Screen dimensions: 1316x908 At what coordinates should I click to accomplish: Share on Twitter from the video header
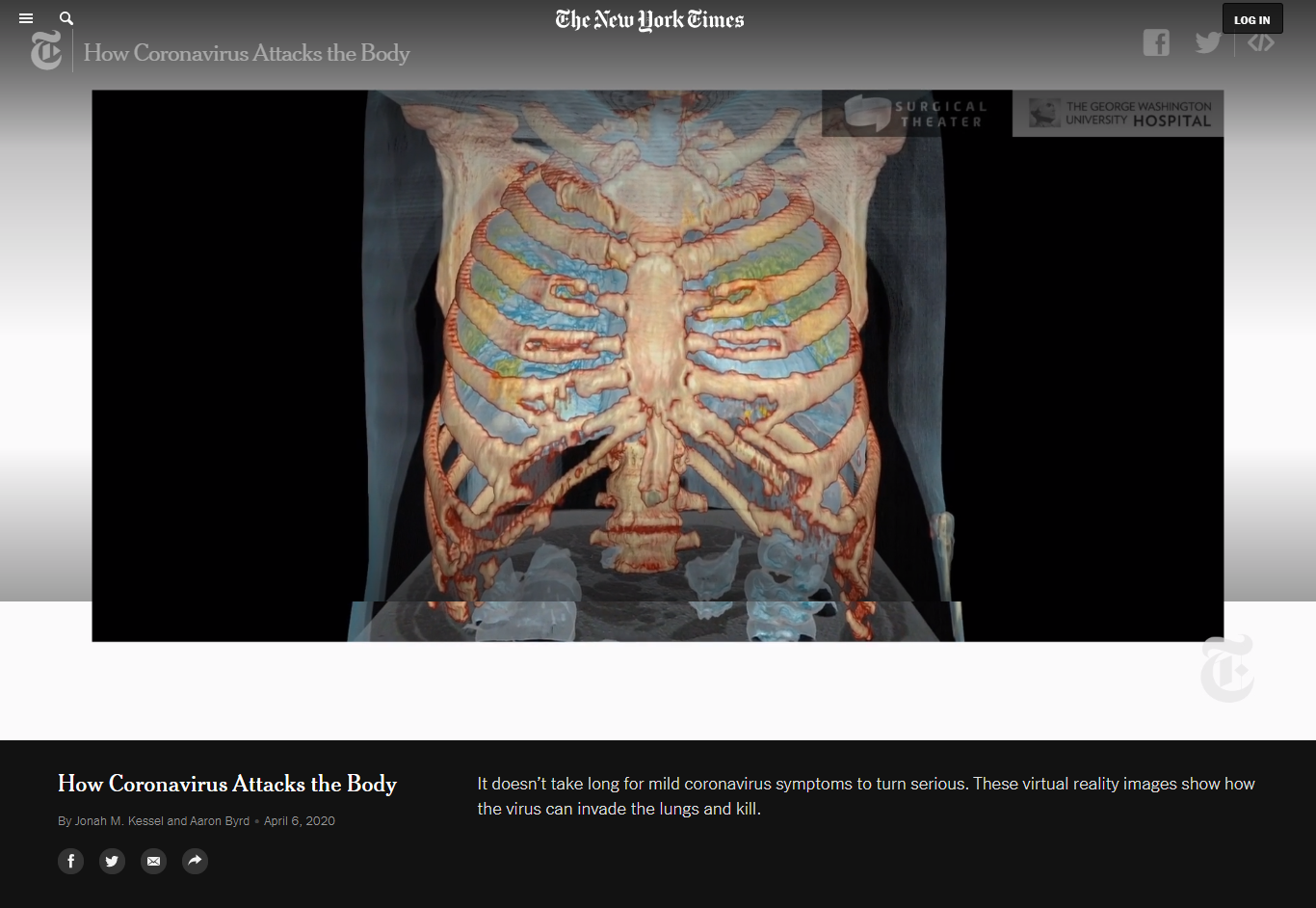click(1207, 42)
